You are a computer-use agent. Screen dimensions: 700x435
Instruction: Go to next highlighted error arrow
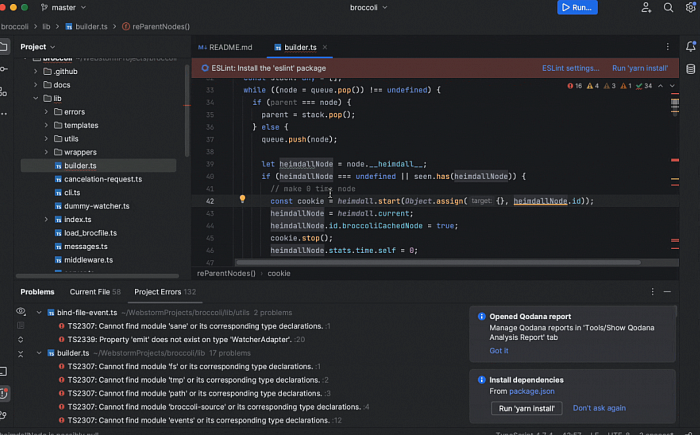tap(672, 86)
